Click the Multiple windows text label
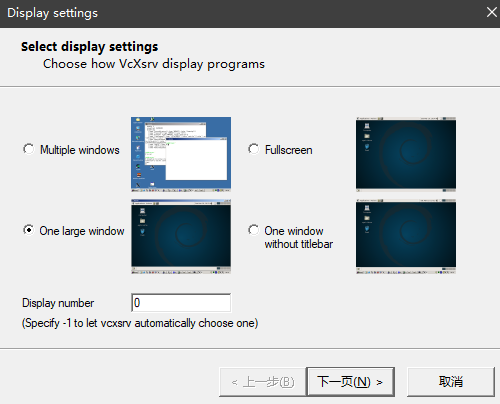The width and height of the screenshot is (500, 404). (80, 150)
